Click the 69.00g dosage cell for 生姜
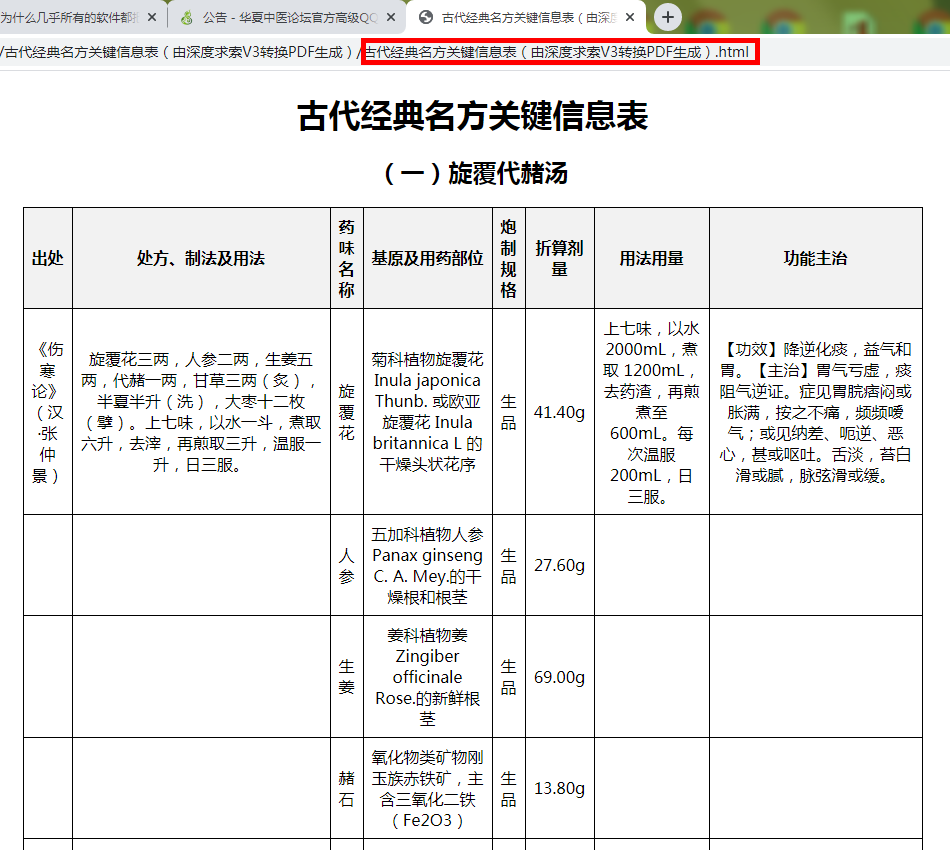Screen dimensions: 950x850 click(x=559, y=677)
